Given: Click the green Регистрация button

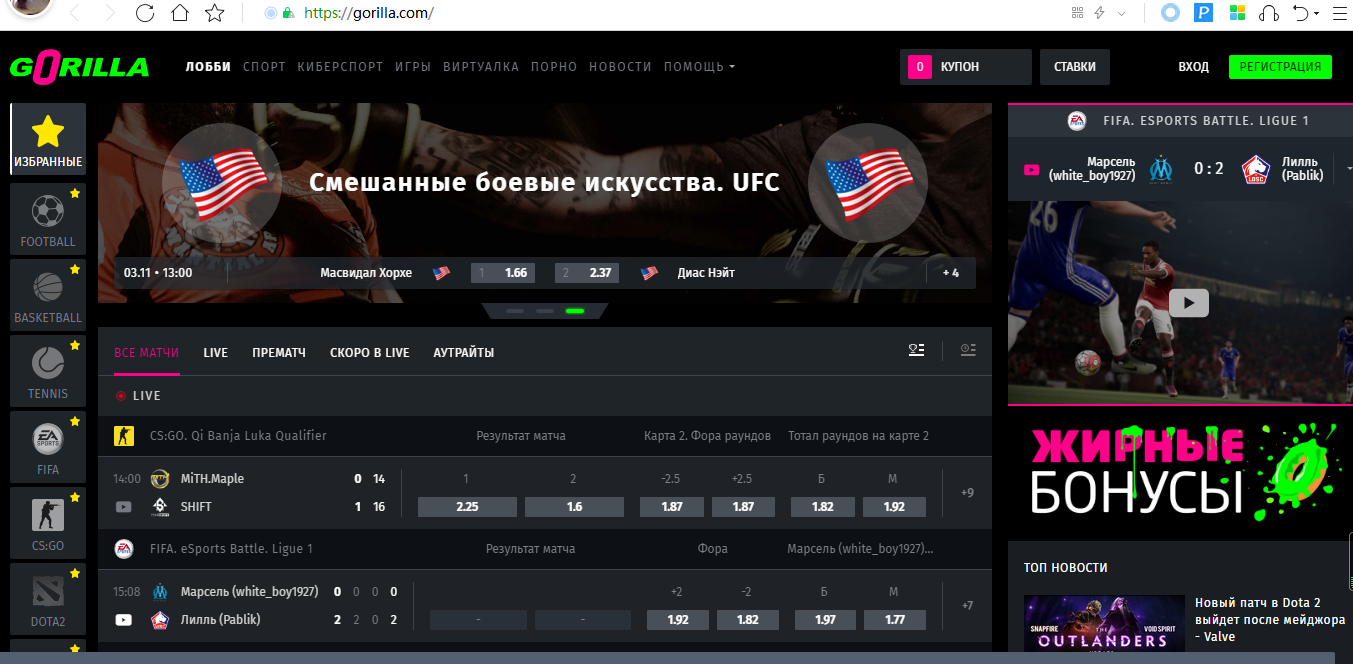Looking at the screenshot, I should (x=1280, y=67).
